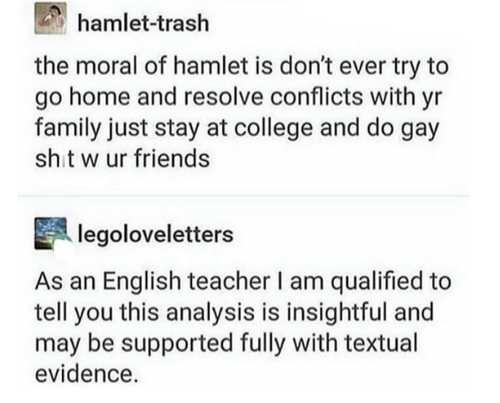Screen dimensions: 500x403
Task: Open legoloveletters' profile avatar
Action: click(x=50, y=233)
